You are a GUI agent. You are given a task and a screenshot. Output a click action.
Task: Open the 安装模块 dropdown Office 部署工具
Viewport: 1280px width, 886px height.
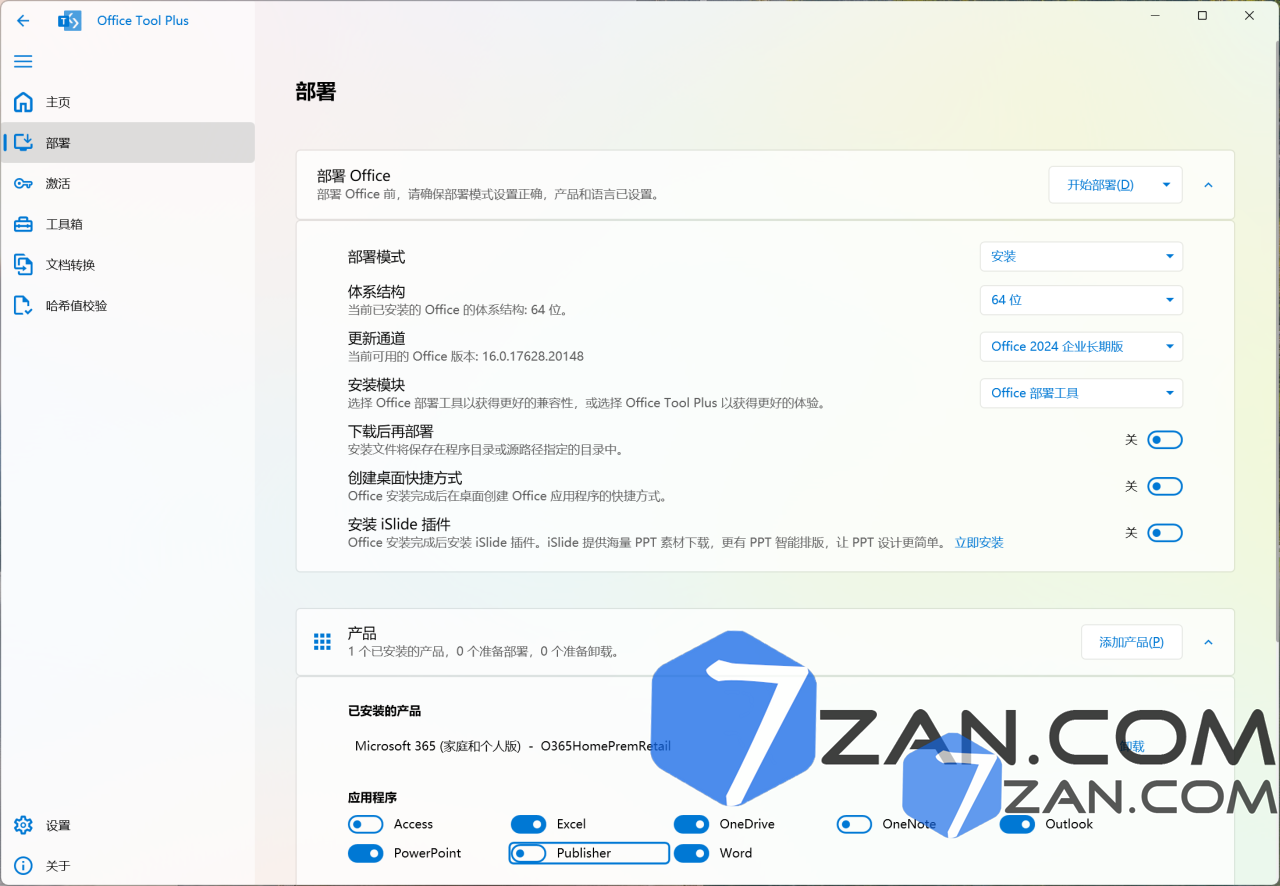point(1081,393)
